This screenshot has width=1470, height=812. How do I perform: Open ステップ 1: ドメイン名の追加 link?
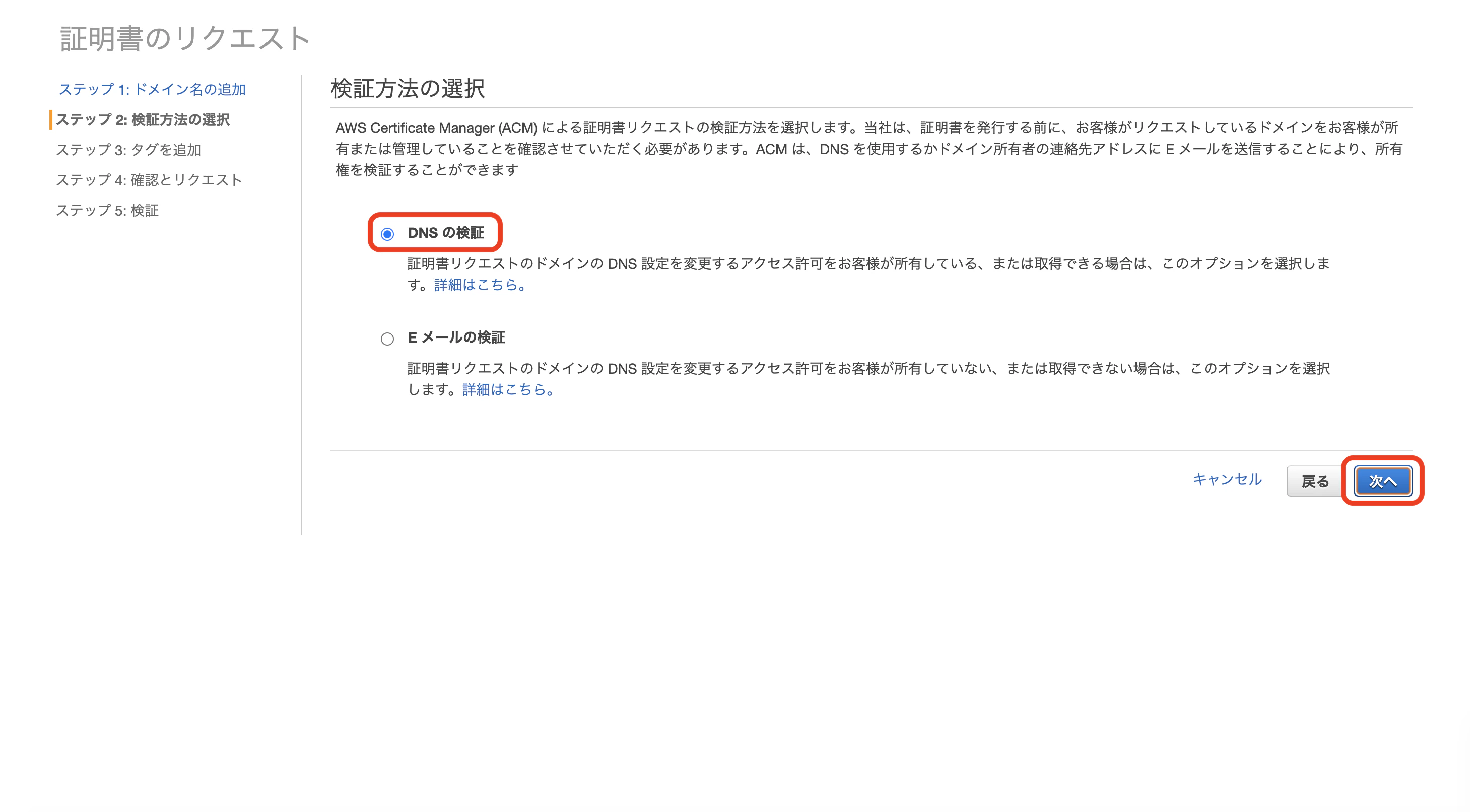(152, 89)
